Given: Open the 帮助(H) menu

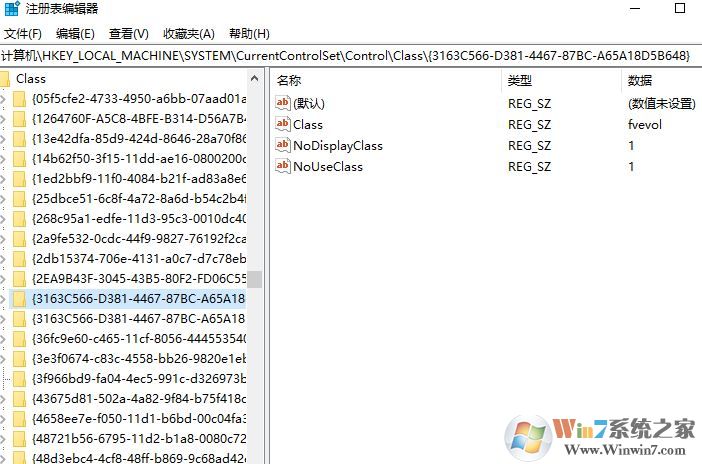Looking at the screenshot, I should 249,34.
